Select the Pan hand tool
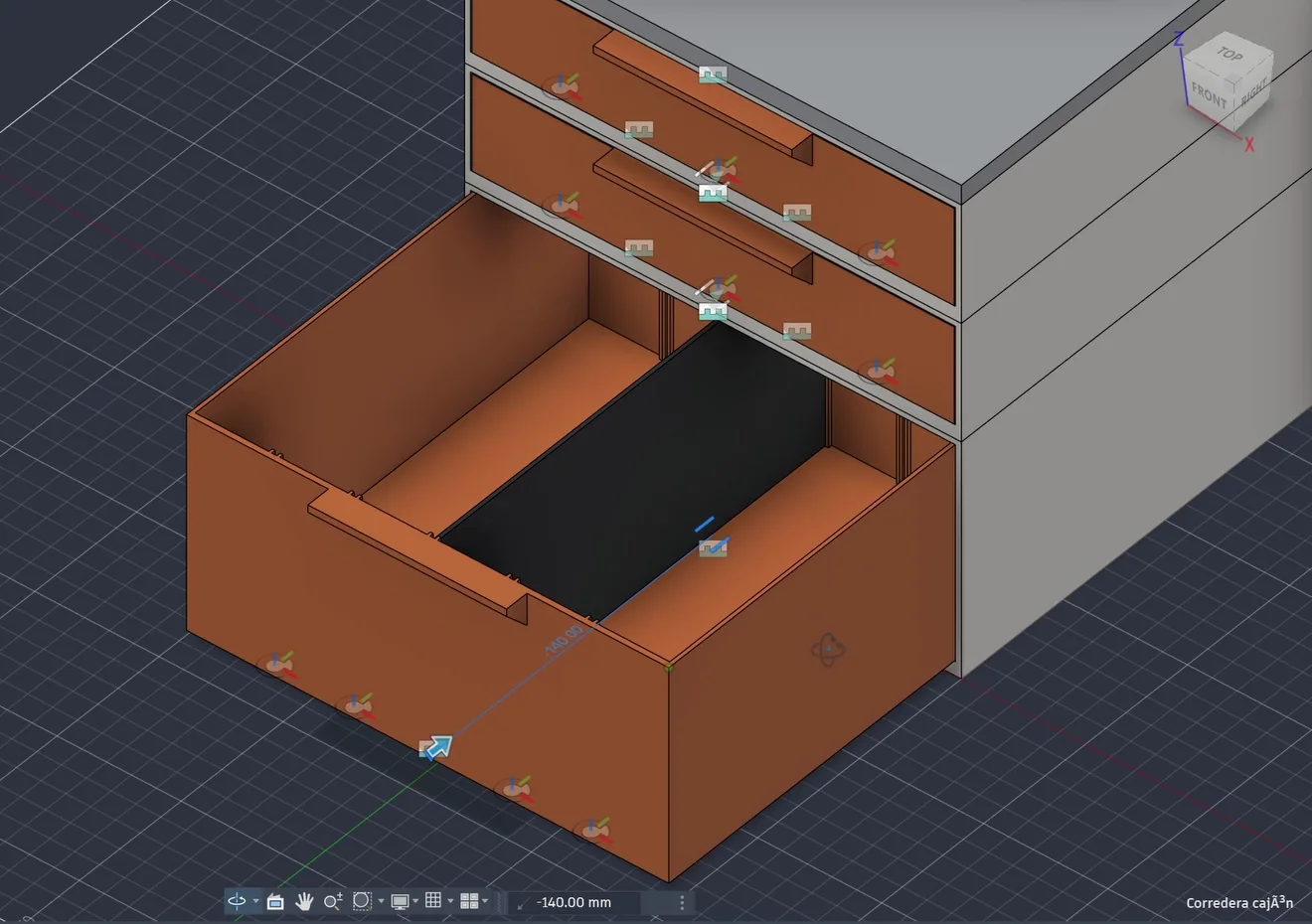 [304, 901]
